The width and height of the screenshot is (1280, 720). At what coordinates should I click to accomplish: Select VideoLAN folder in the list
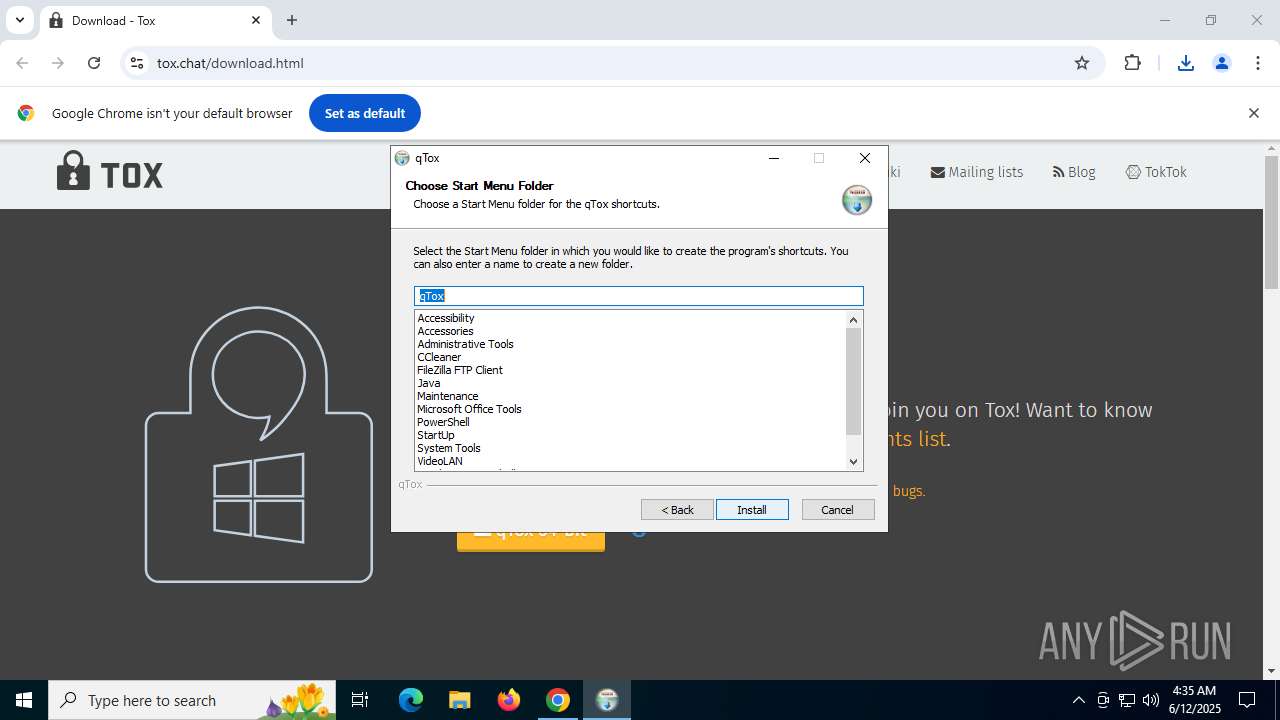[x=440, y=461]
